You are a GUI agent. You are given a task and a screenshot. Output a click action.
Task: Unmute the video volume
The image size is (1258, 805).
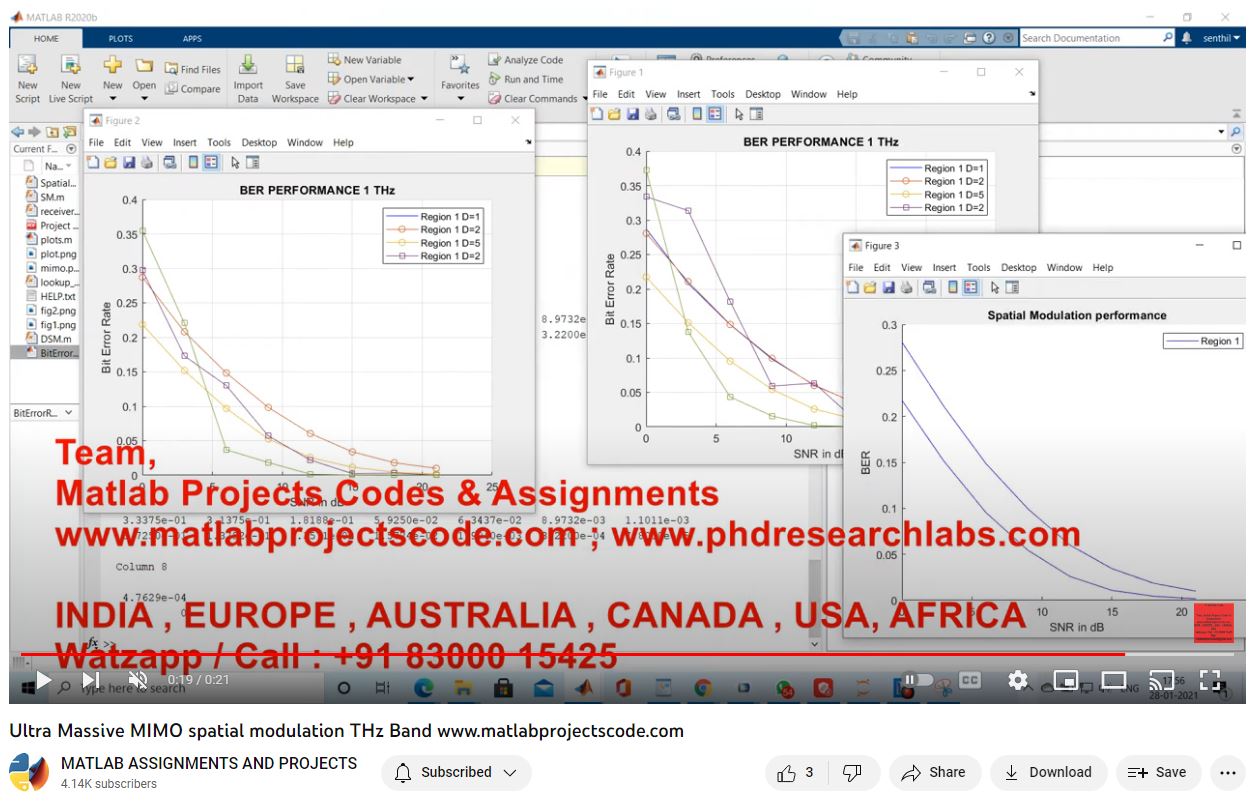tap(138, 680)
